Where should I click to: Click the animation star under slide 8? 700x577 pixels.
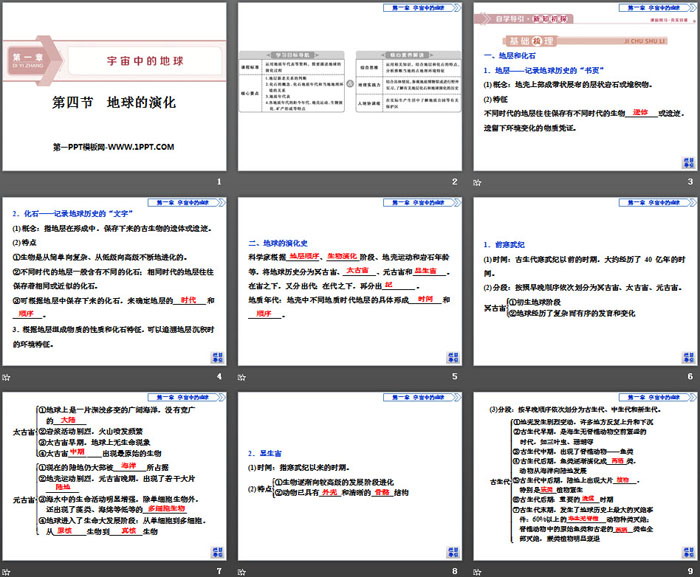pos(241,571)
